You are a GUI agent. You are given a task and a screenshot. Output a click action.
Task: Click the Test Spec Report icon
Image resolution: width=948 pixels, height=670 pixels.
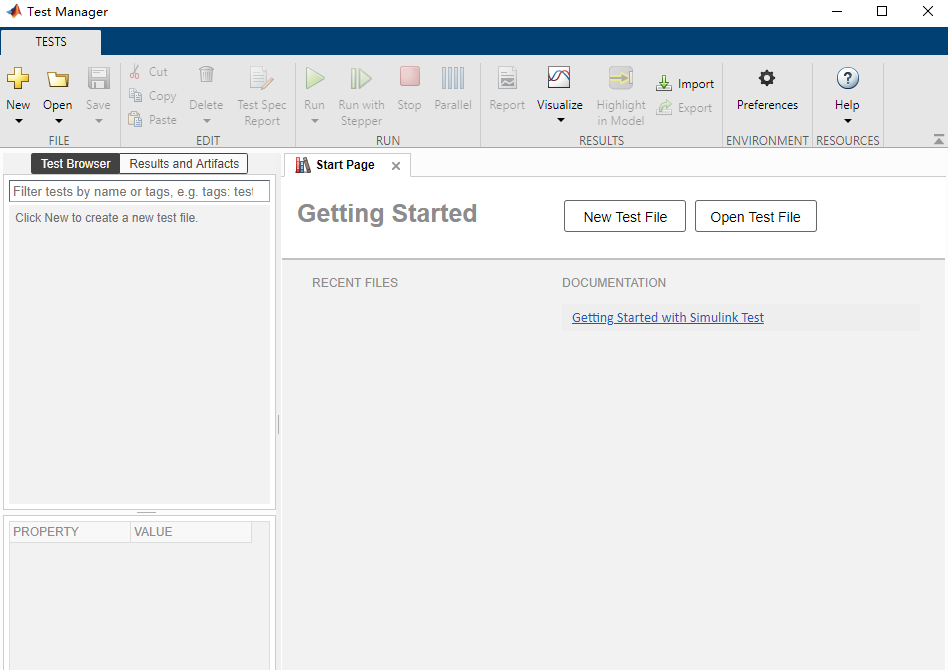point(261,78)
